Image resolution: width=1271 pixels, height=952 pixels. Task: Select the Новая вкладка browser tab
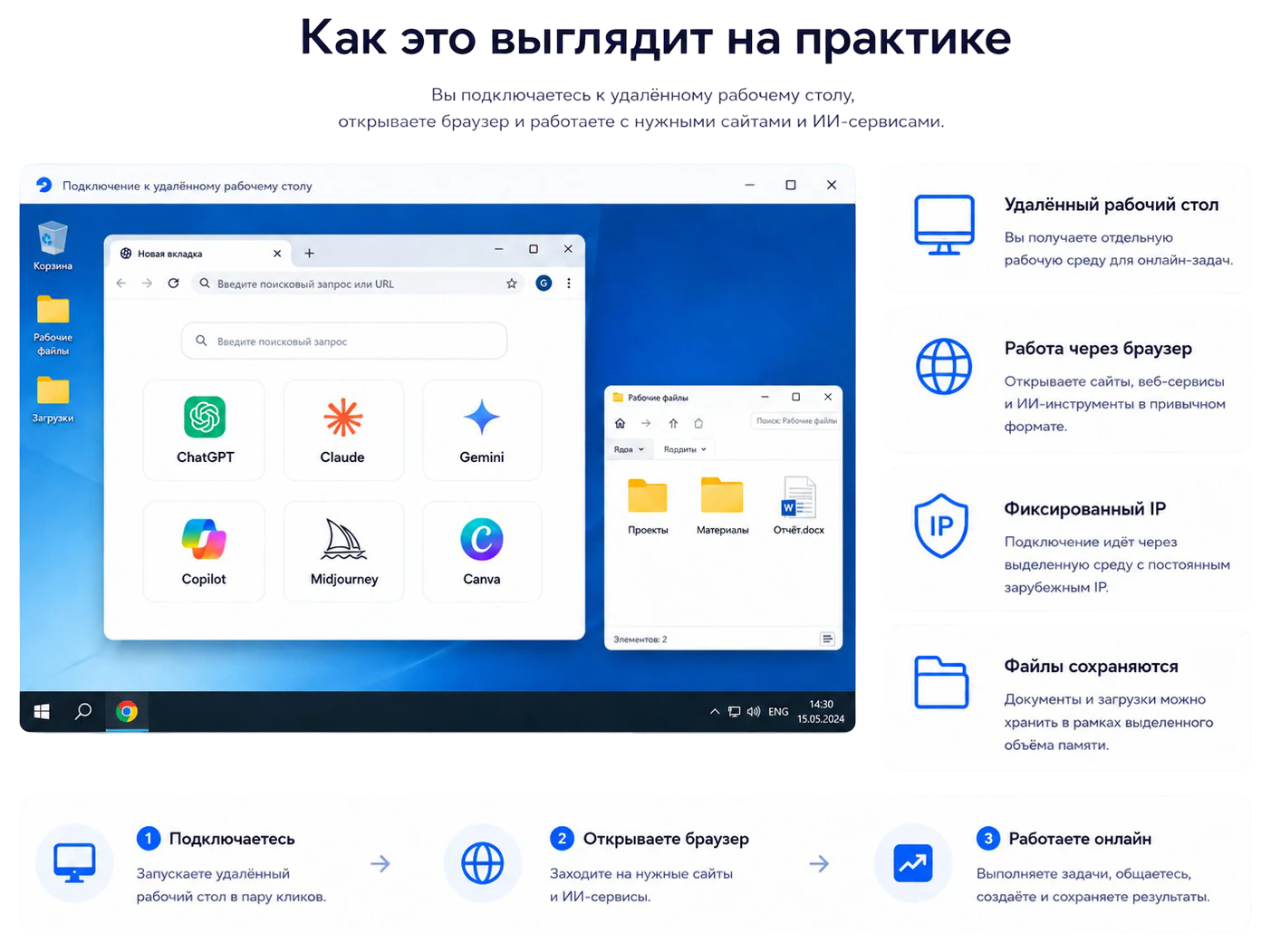pyautogui.click(x=201, y=254)
